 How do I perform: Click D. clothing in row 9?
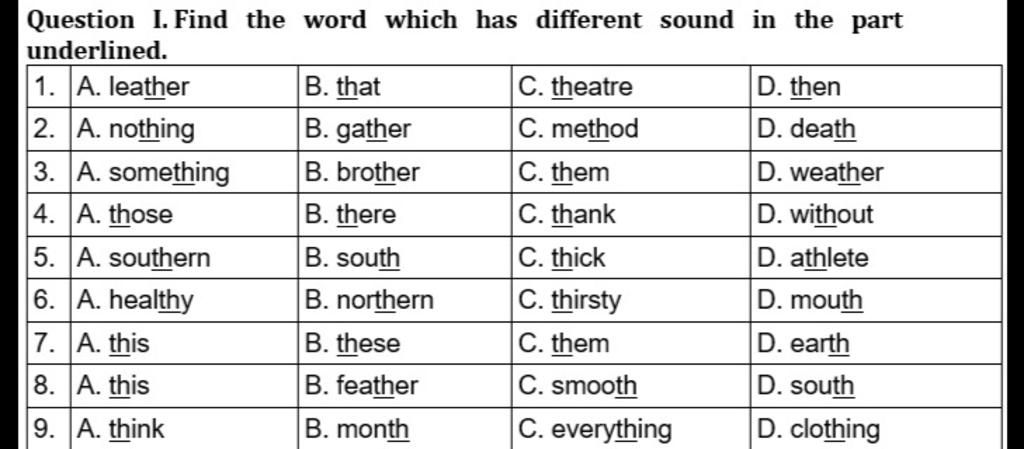(818, 430)
